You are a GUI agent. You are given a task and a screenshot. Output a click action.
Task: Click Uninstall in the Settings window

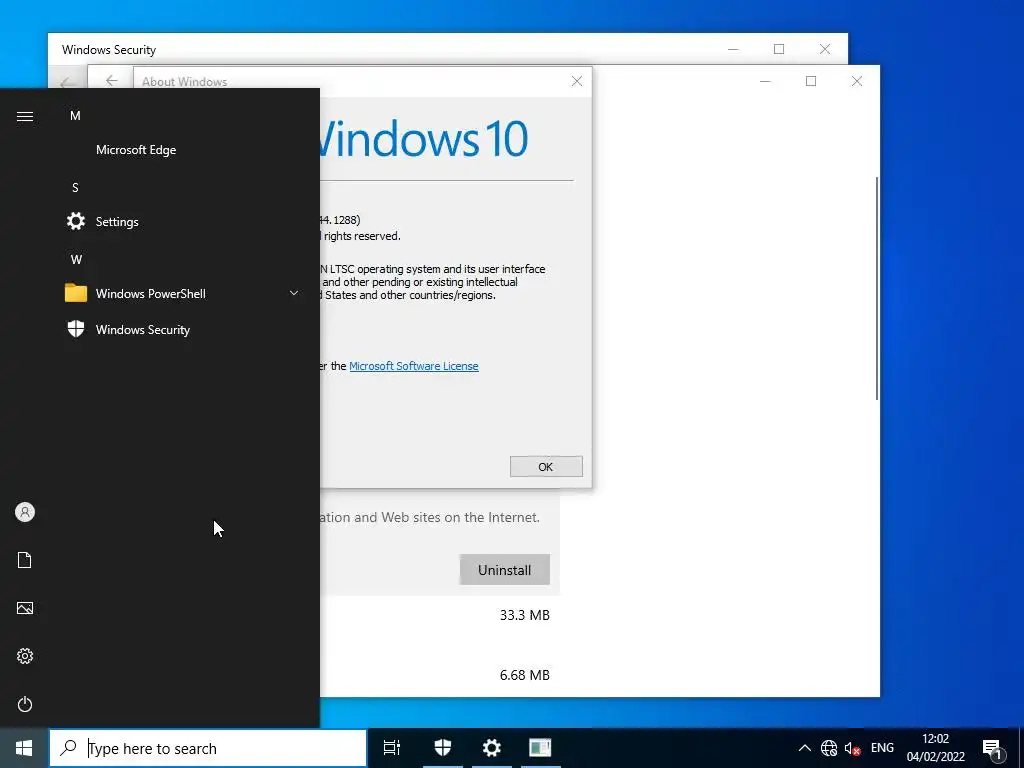(504, 570)
